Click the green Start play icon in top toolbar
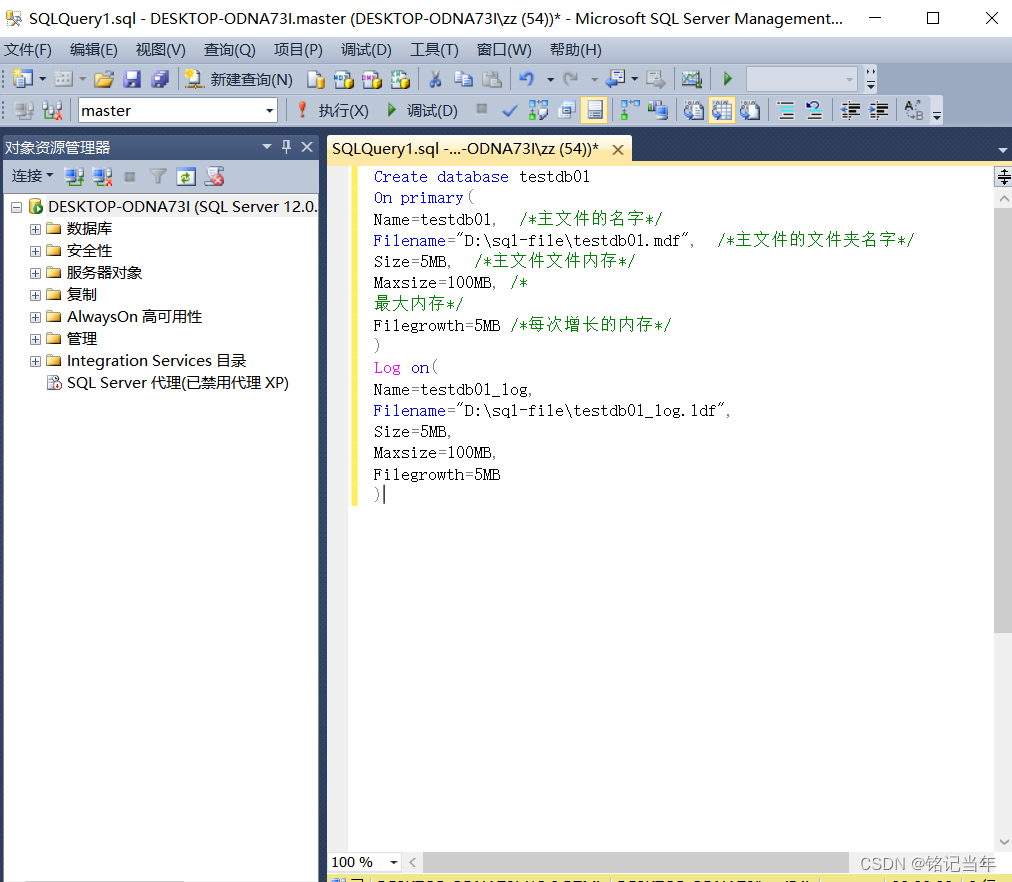Image resolution: width=1012 pixels, height=882 pixels. click(x=727, y=79)
